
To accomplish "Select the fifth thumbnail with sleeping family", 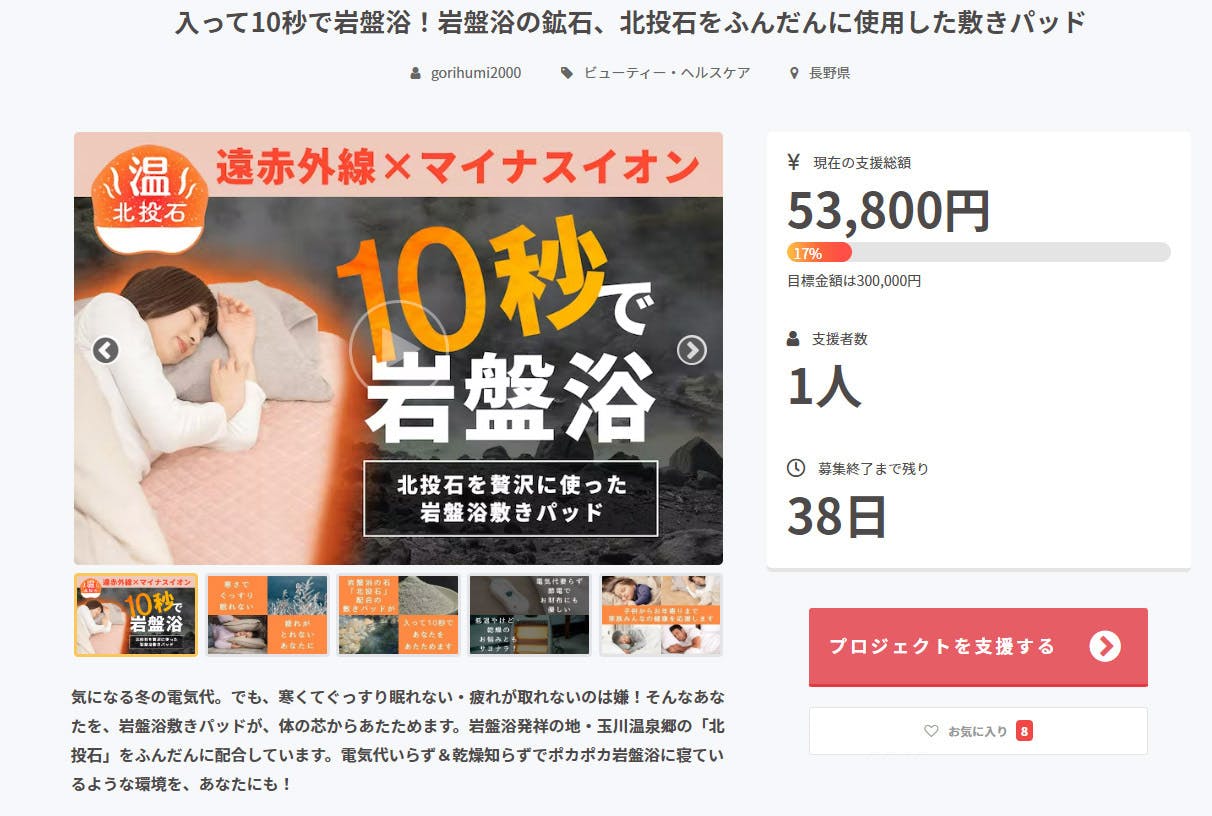I will coord(660,615).
